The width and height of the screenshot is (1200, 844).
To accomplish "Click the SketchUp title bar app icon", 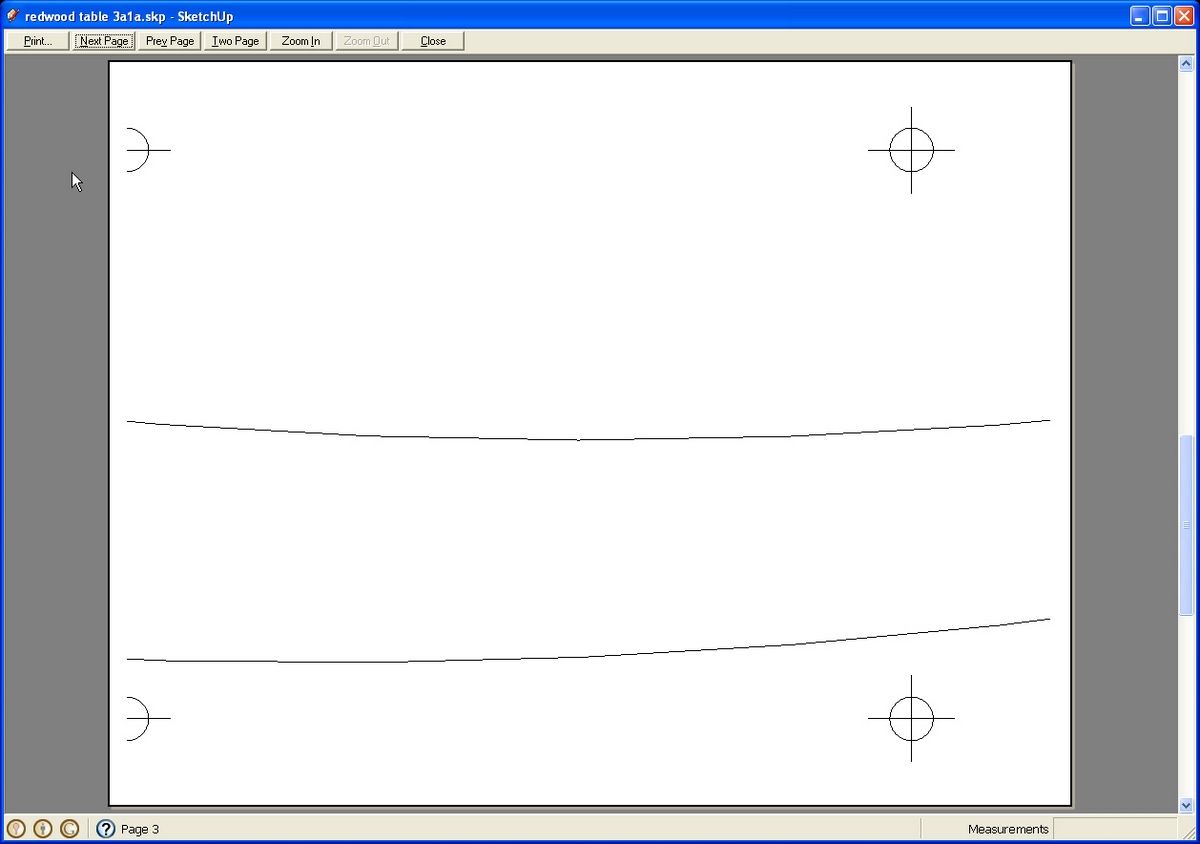I will tap(13, 16).
